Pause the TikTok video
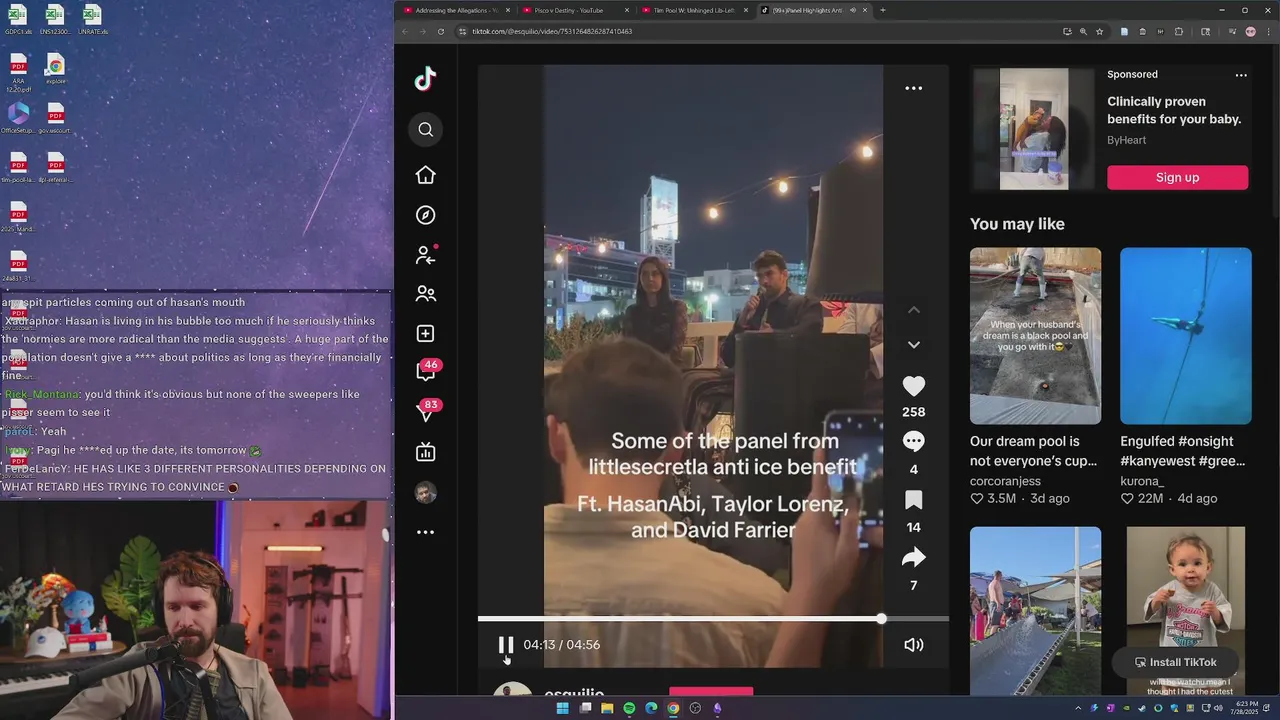 [x=506, y=645]
